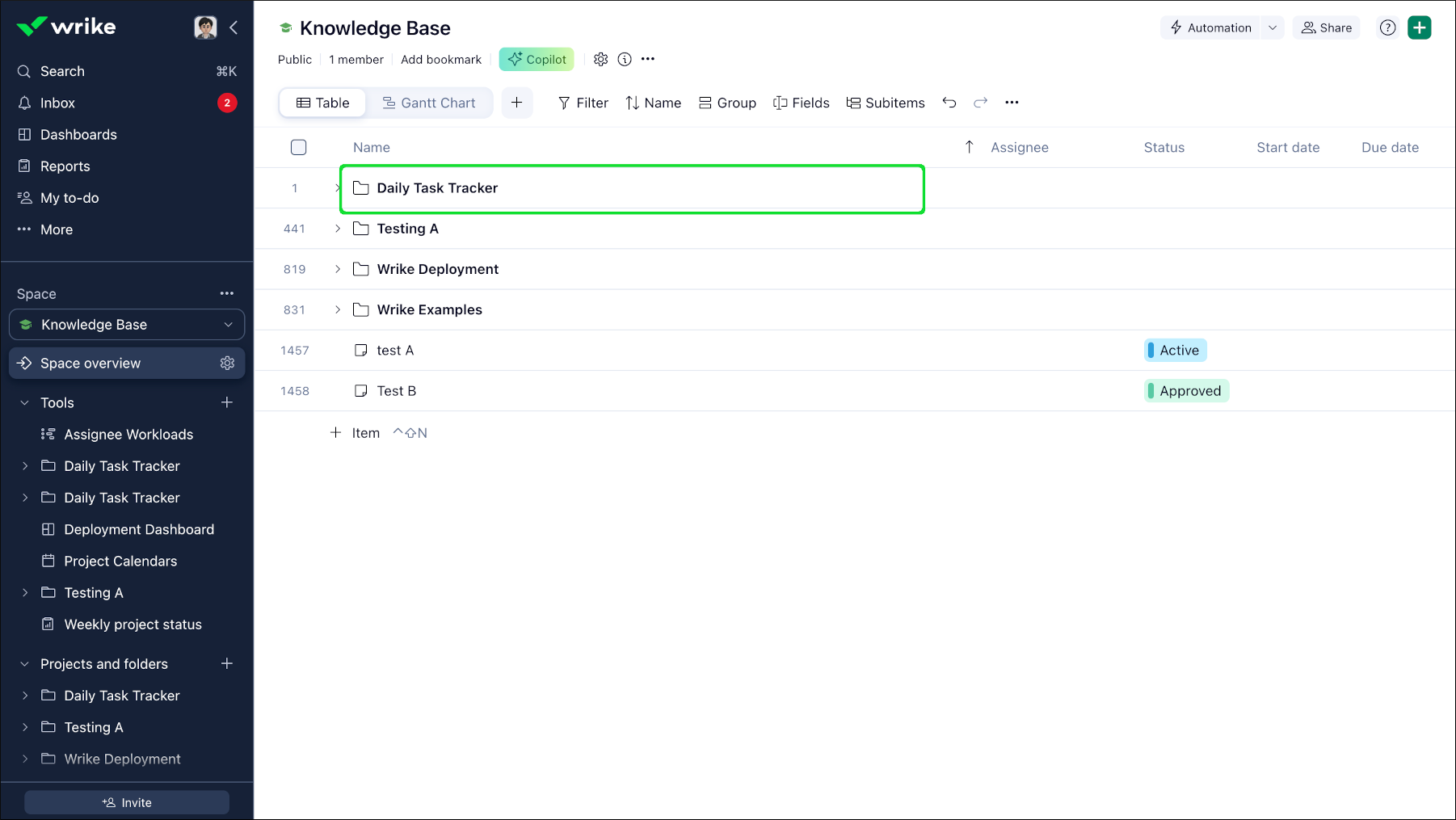Open Deployment Dashboard
Image resolution: width=1456 pixels, height=820 pixels.
139,529
